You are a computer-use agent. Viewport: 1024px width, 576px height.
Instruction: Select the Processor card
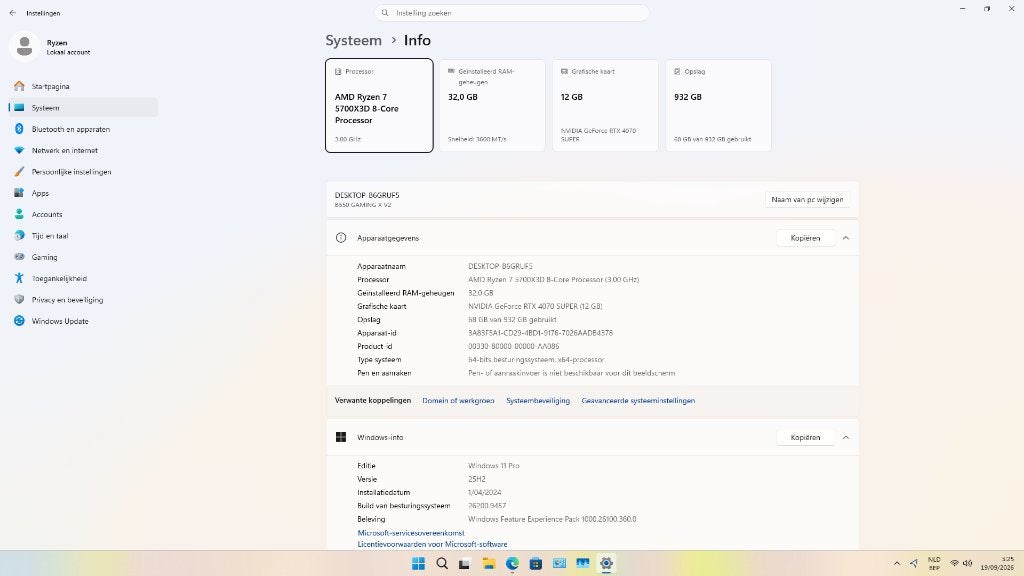click(379, 106)
